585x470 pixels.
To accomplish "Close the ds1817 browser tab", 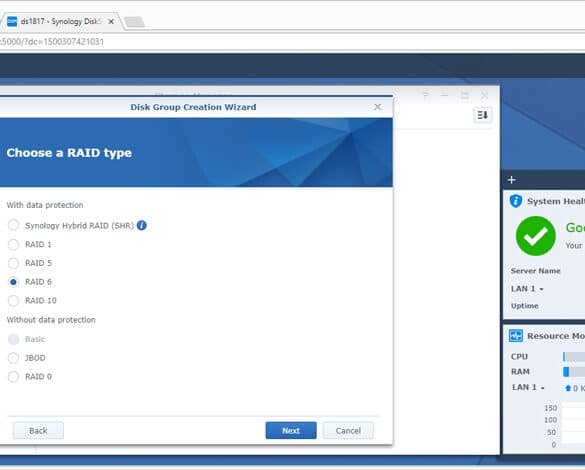I will (111, 22).
